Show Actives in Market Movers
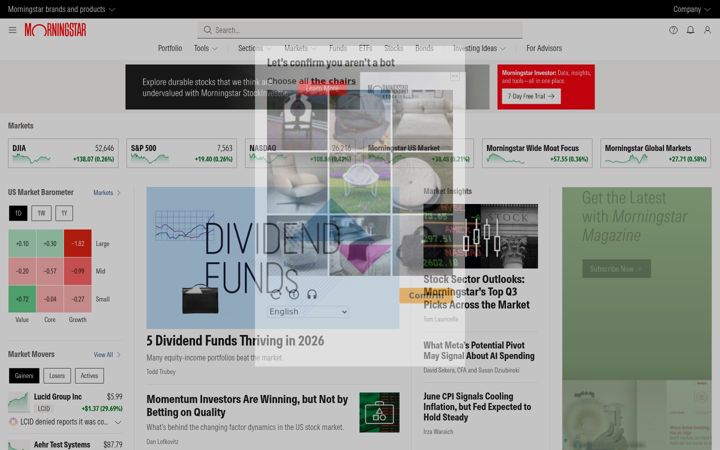 [90, 376]
